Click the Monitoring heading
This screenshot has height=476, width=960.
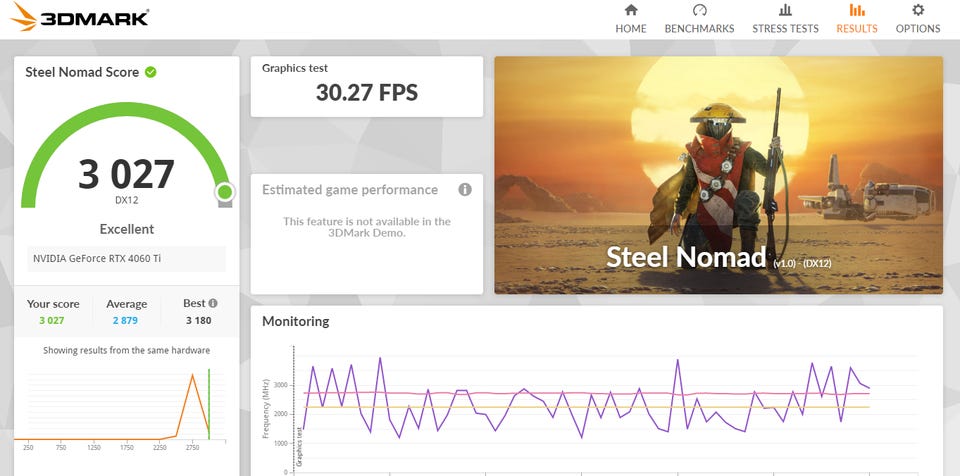pyautogui.click(x=296, y=321)
